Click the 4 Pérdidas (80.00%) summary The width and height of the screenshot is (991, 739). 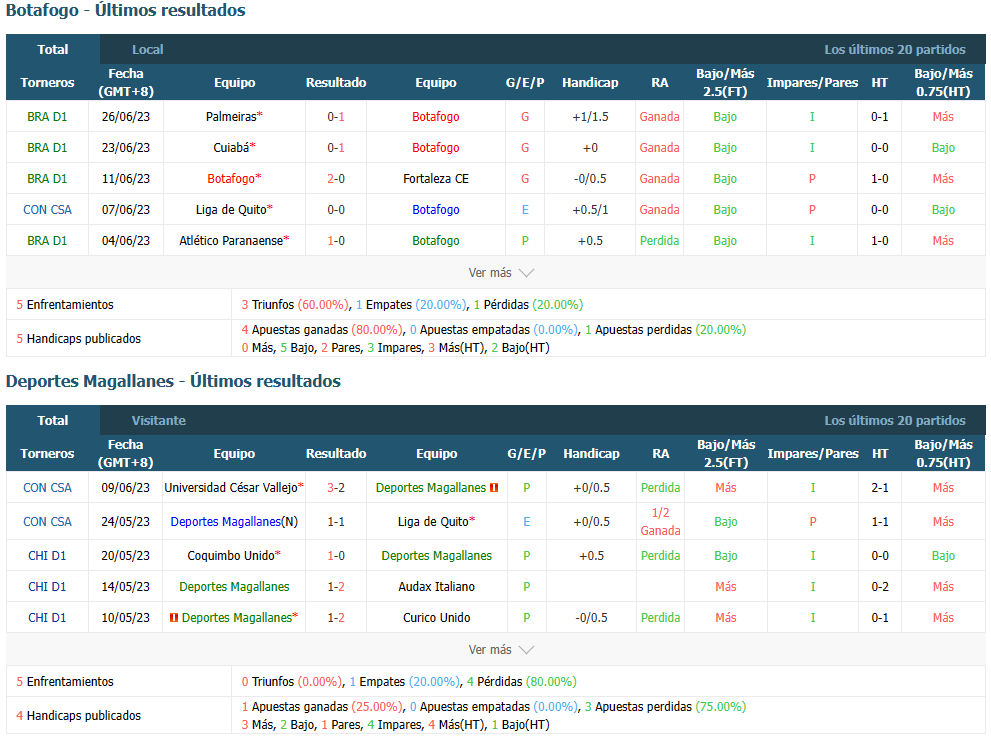pos(521,681)
